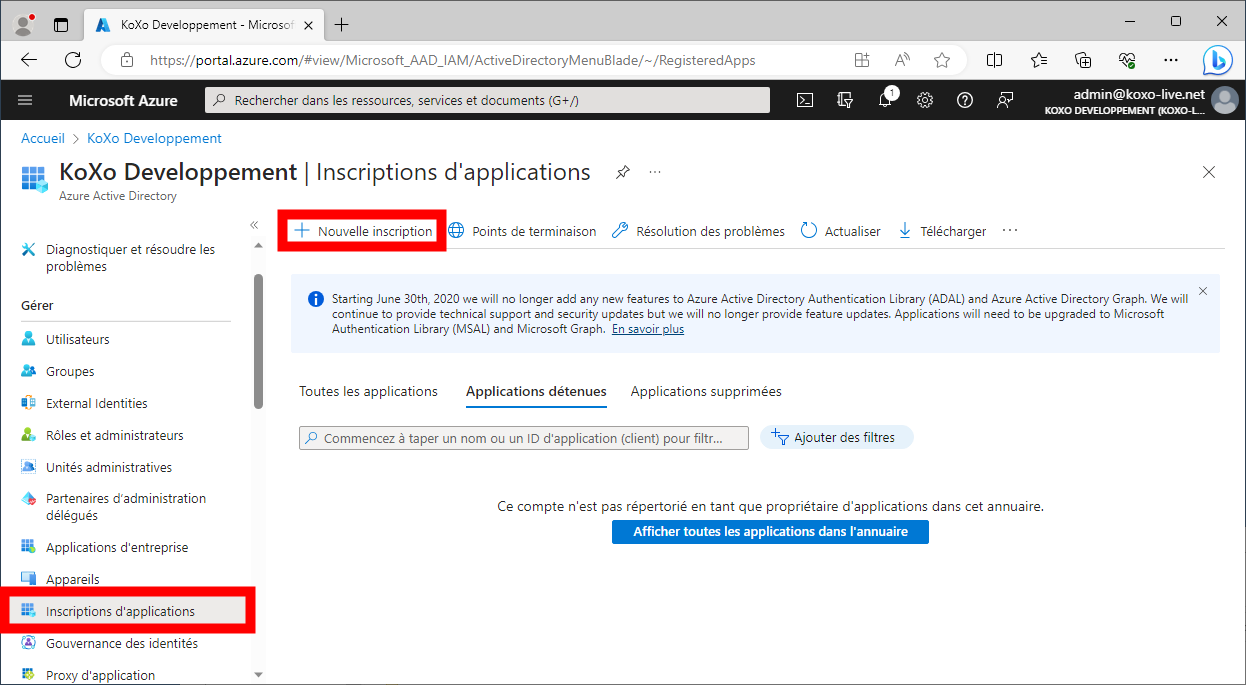Screen dimensions: 1246x685
Task: Toggle the Read aloud icon in address bar
Action: pos(902,60)
